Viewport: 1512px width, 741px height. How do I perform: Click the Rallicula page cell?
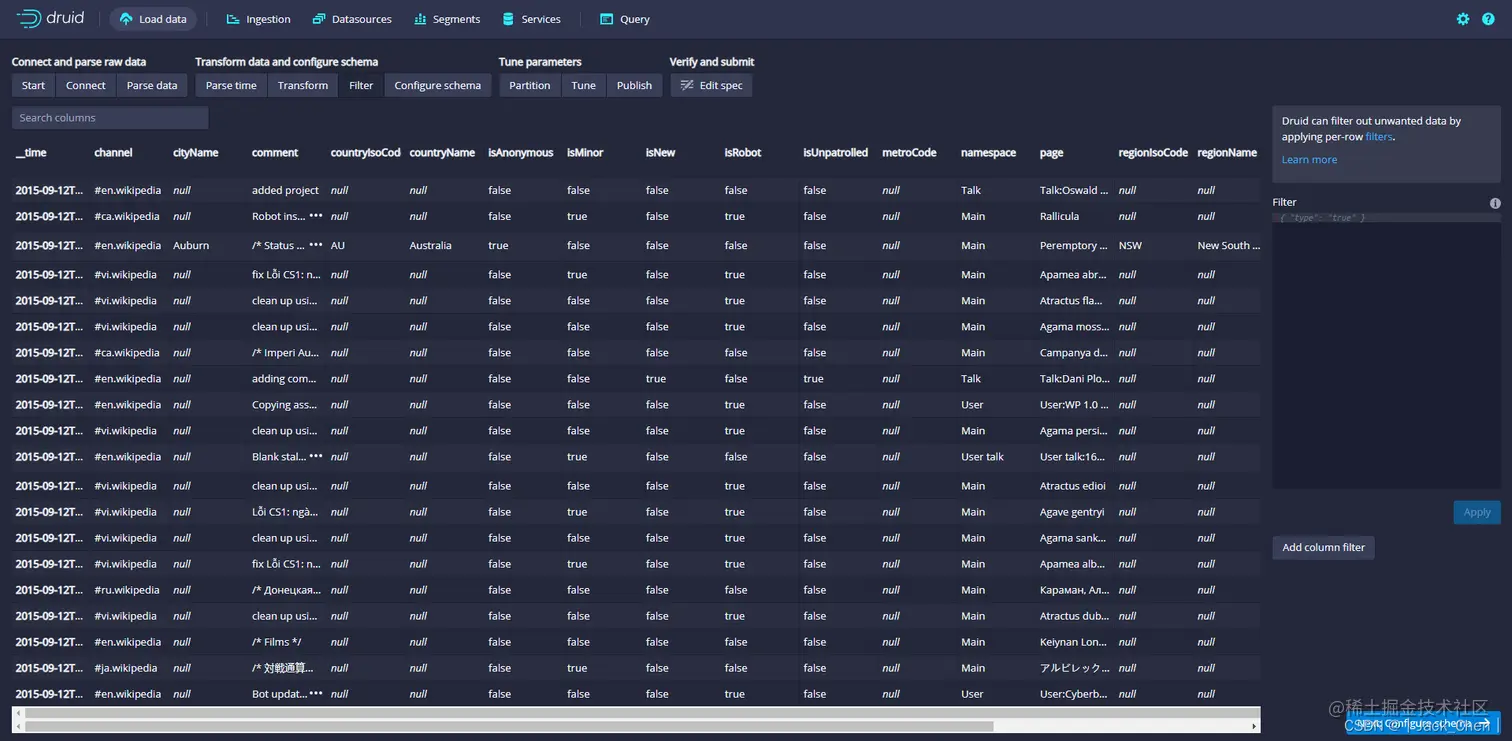tap(1059, 216)
